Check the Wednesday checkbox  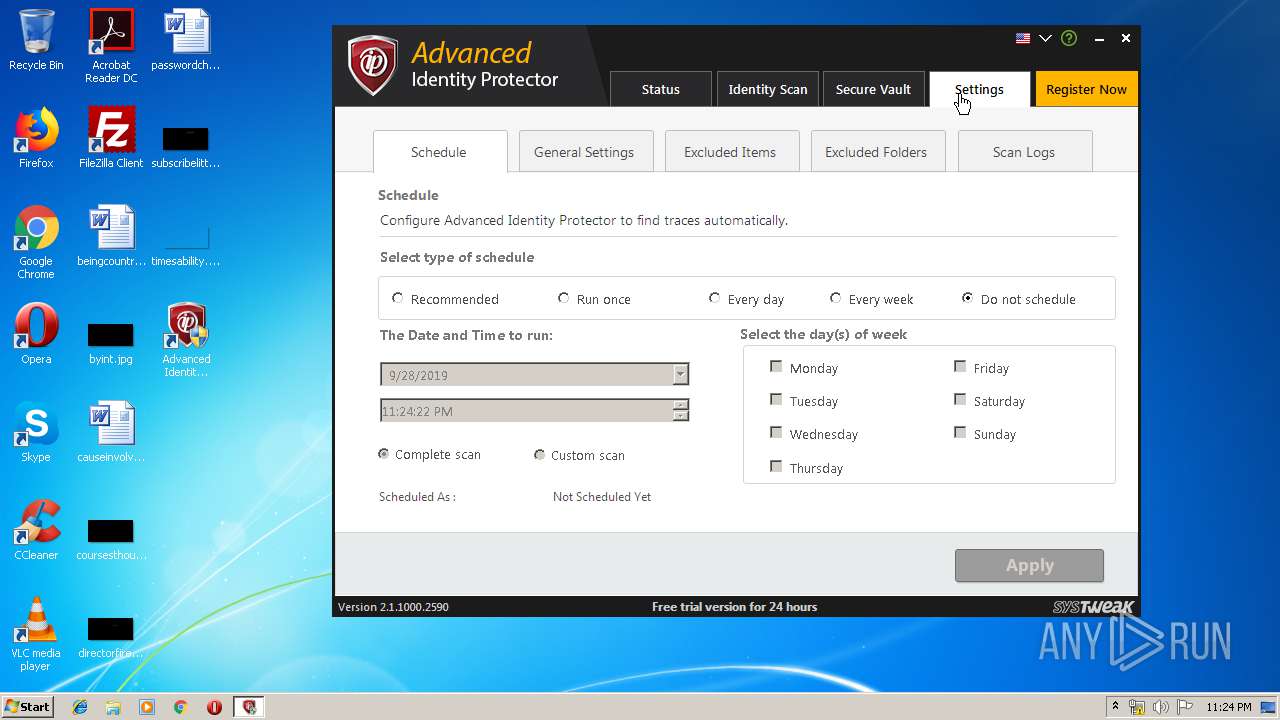[776, 433]
